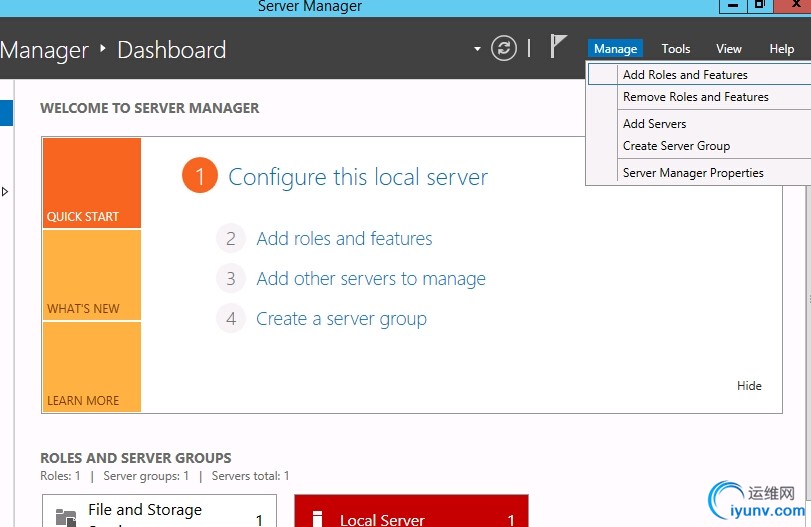Minimize the Server Manager window

[733, 6]
